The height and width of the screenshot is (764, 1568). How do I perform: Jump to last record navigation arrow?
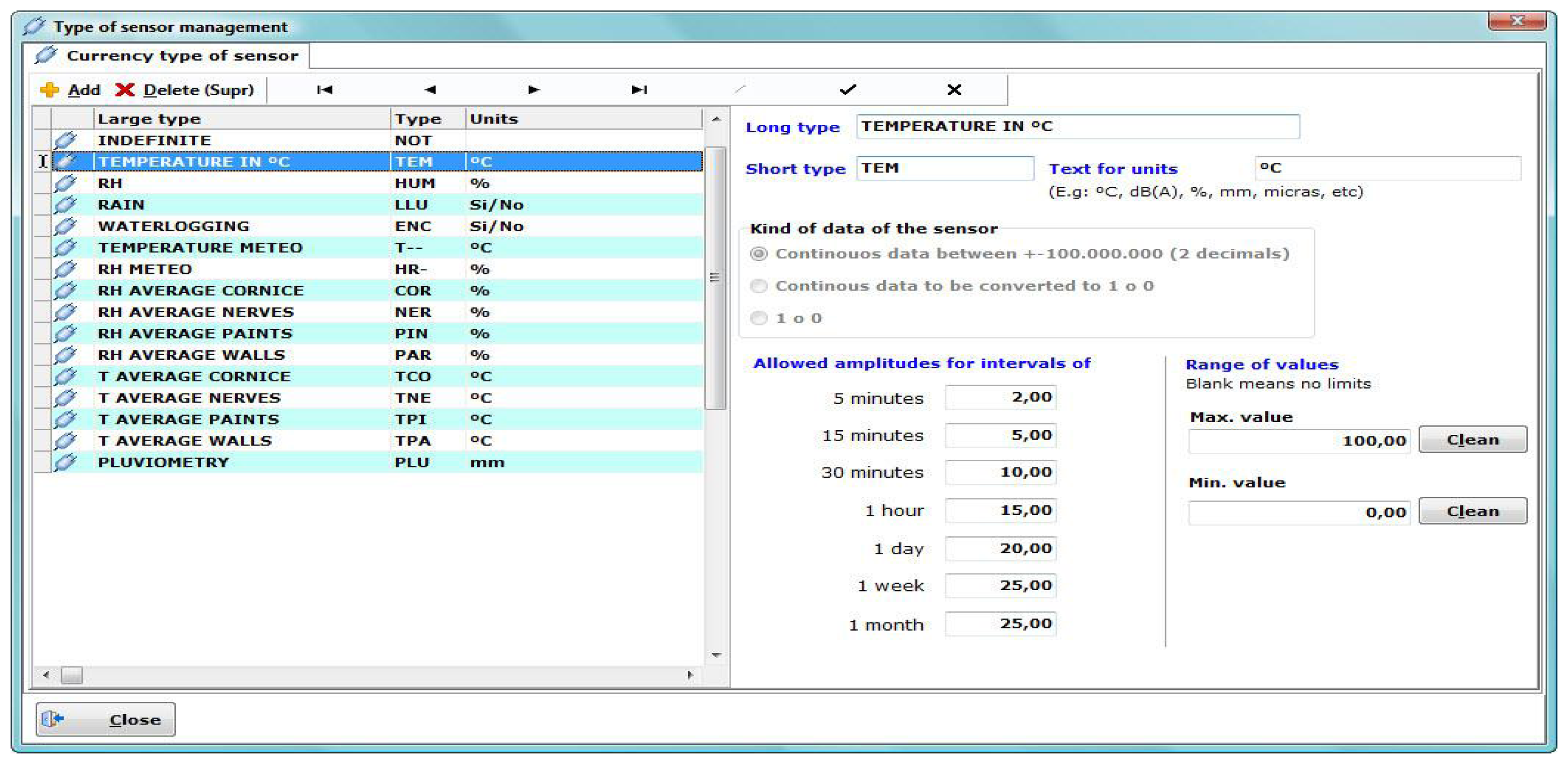[639, 90]
